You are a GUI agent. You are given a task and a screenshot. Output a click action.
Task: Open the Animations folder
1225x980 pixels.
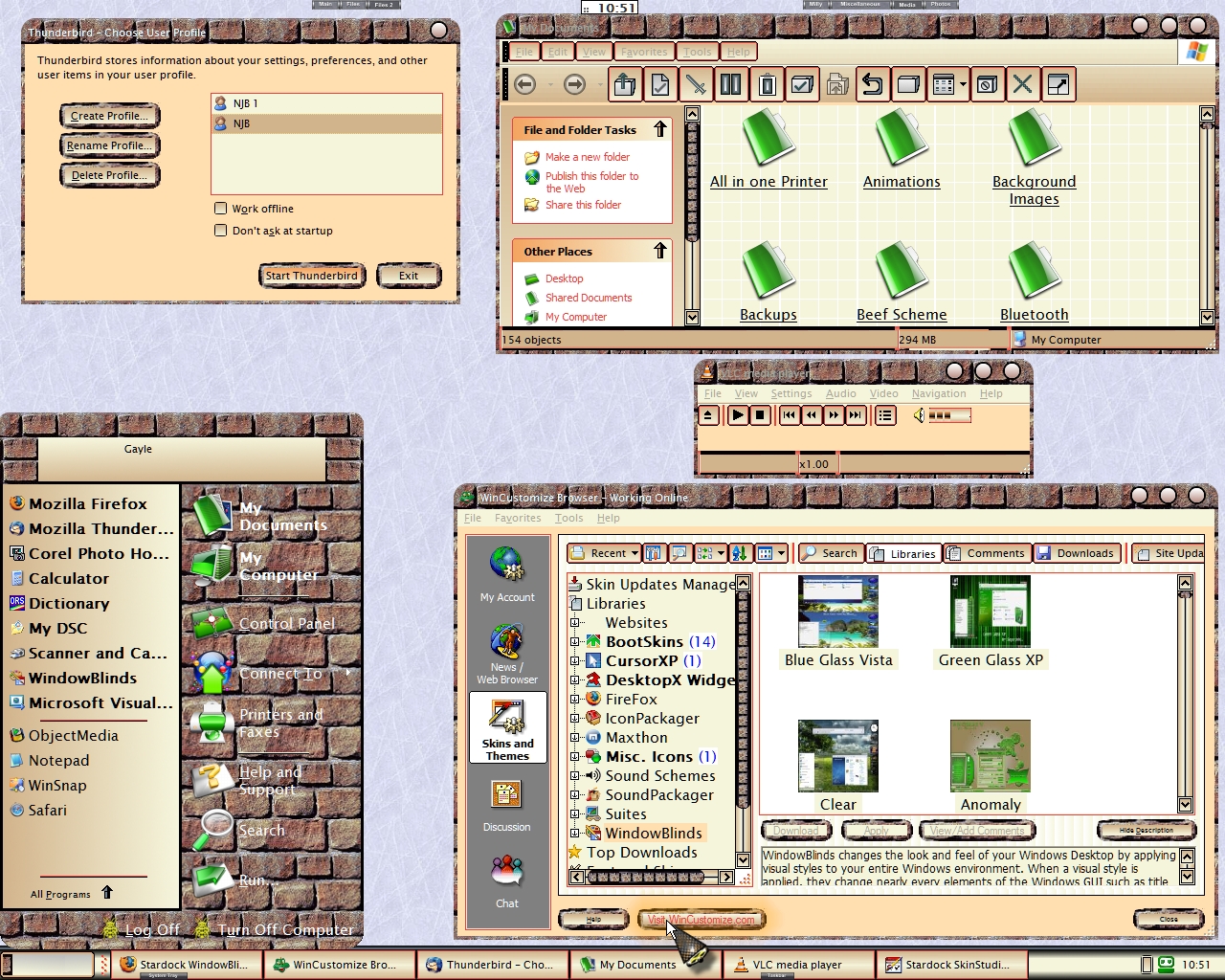point(902,148)
